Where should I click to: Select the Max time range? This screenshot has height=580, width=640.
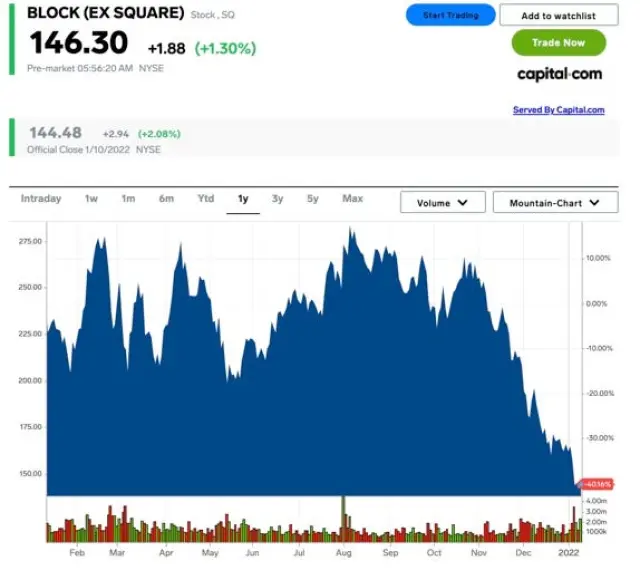(353, 199)
